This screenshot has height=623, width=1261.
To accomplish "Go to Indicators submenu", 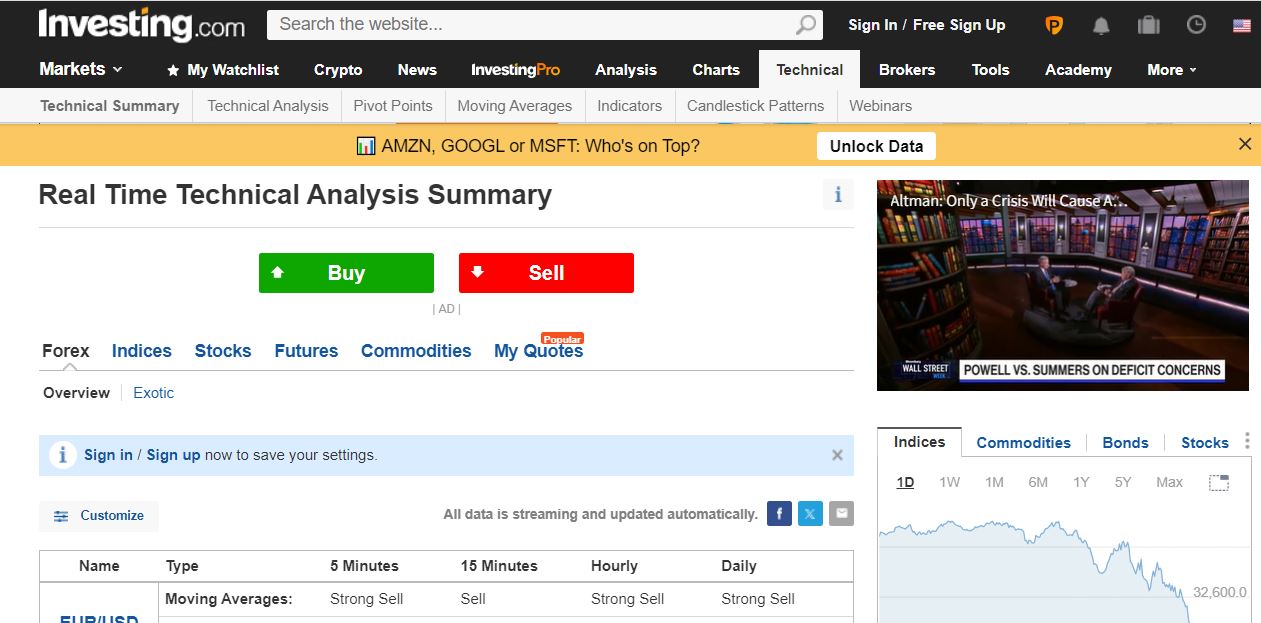I will (x=630, y=106).
